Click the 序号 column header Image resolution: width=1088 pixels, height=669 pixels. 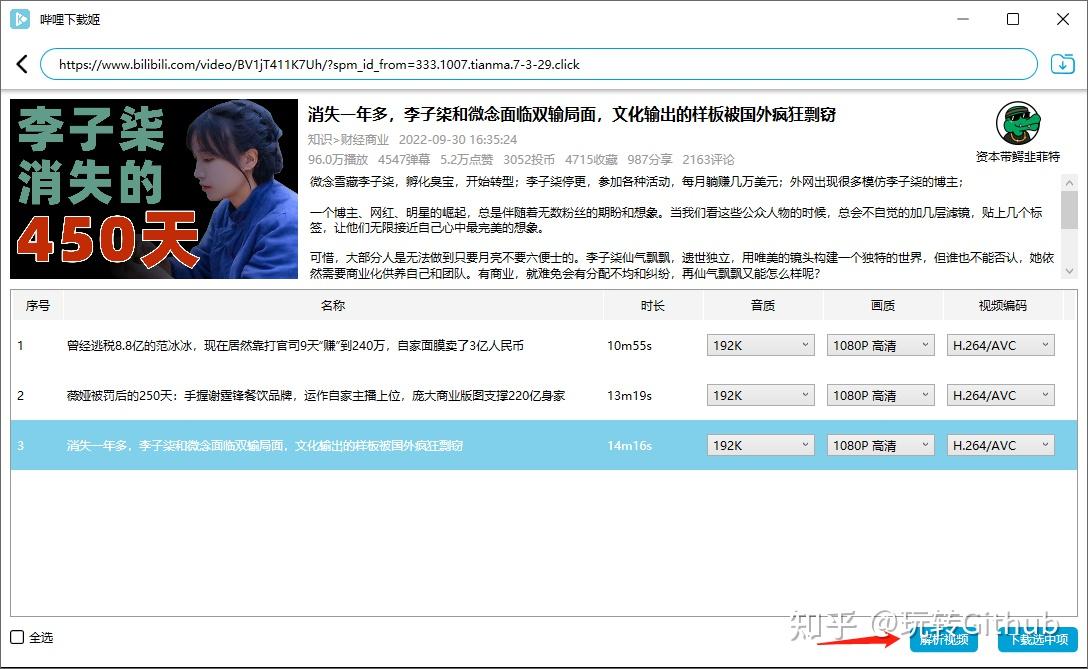(x=37, y=305)
